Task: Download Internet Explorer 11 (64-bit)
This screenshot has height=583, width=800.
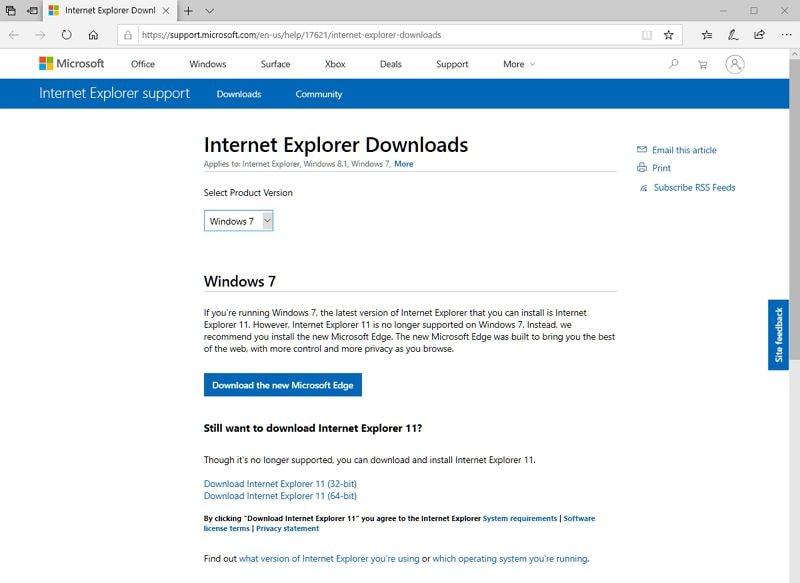Action: [280, 496]
